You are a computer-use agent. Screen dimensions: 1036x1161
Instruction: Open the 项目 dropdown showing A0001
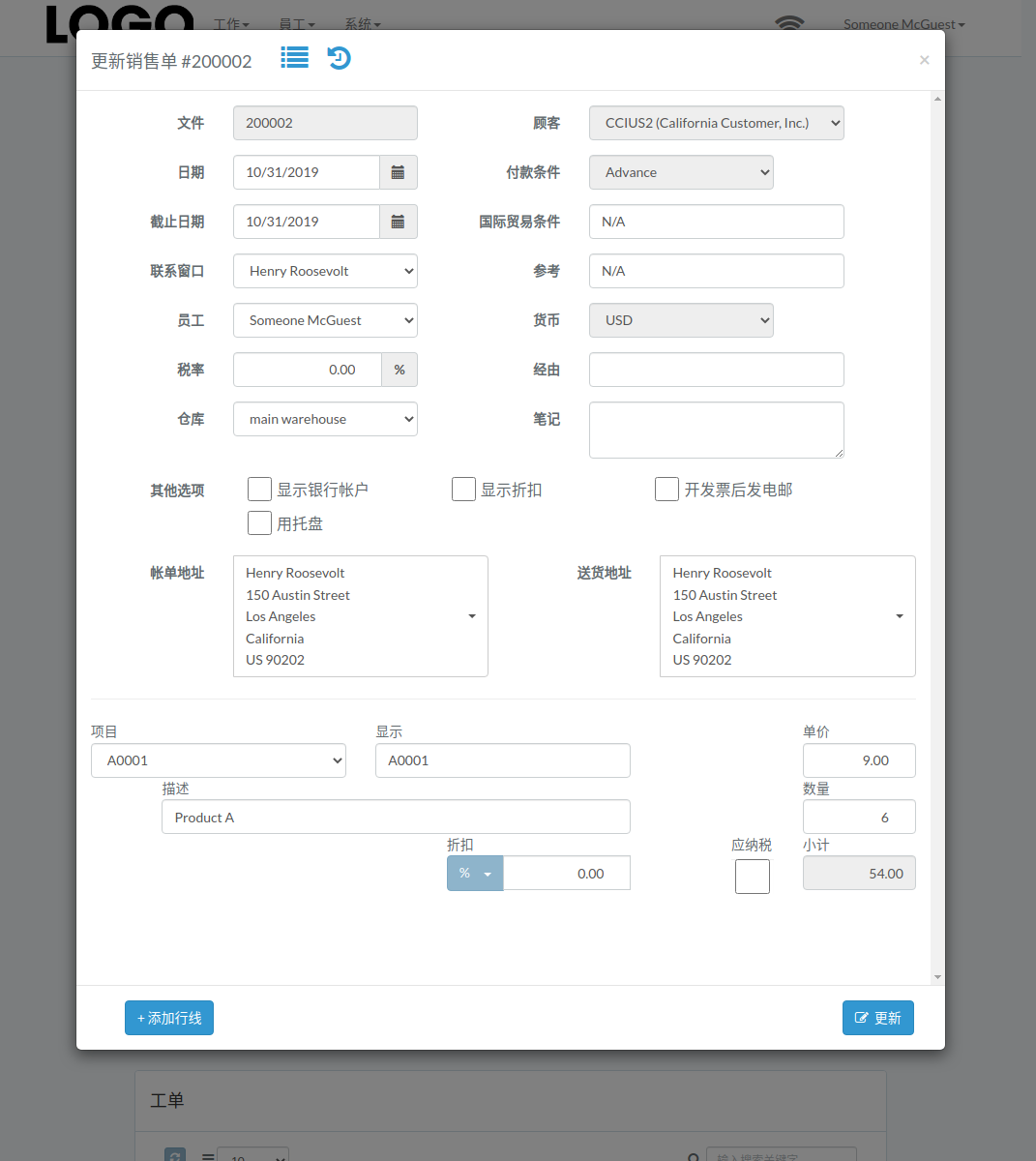click(219, 760)
